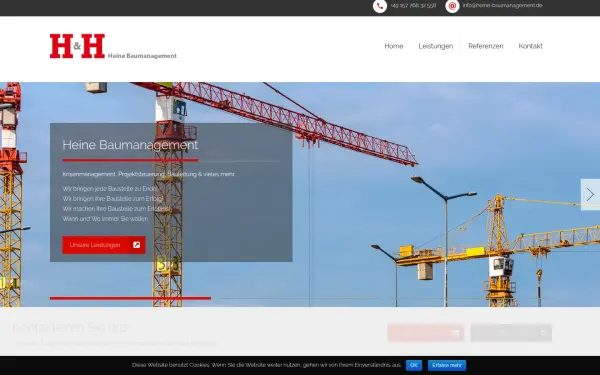Viewport: 600px width, 375px height.
Task: Click the cookie notice message text
Action: 266,365
